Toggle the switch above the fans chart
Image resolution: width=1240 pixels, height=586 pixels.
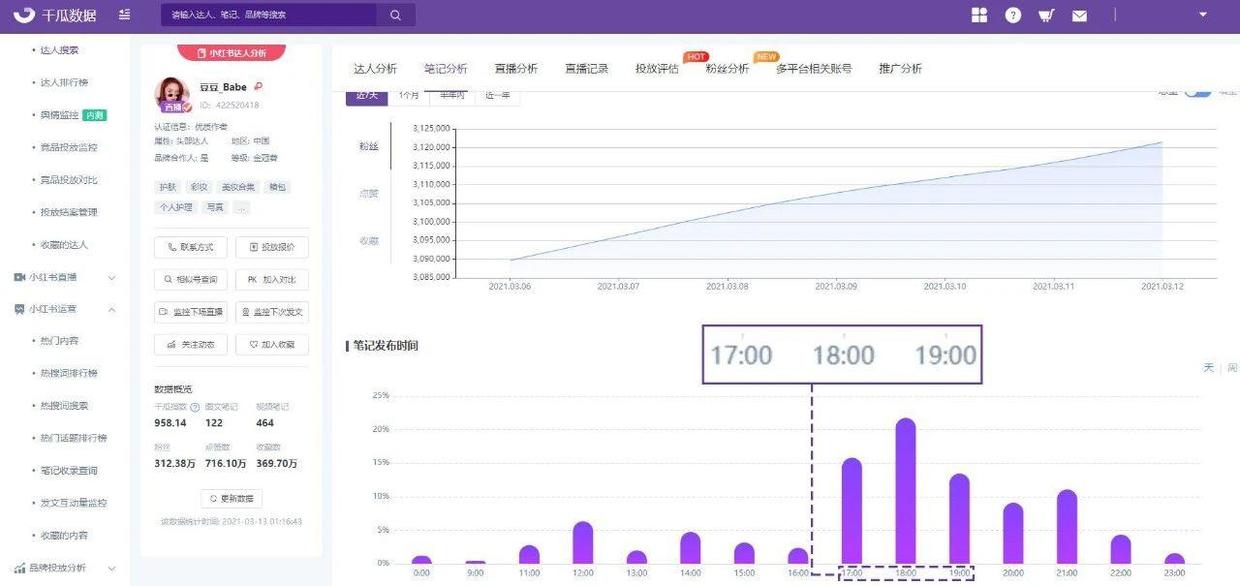pos(1197,92)
